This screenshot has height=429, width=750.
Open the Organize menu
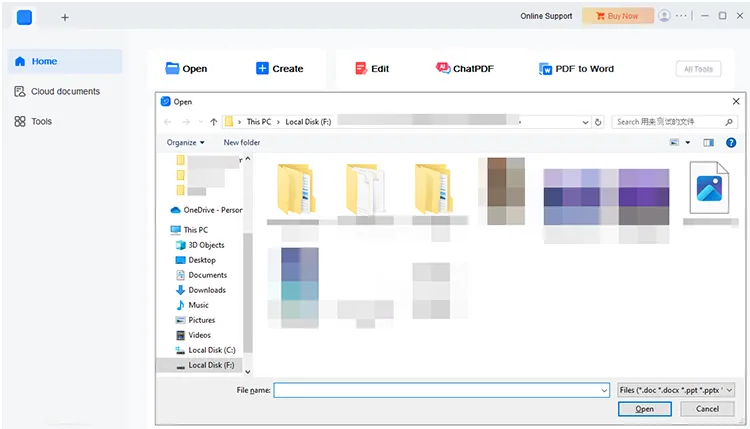tap(185, 143)
